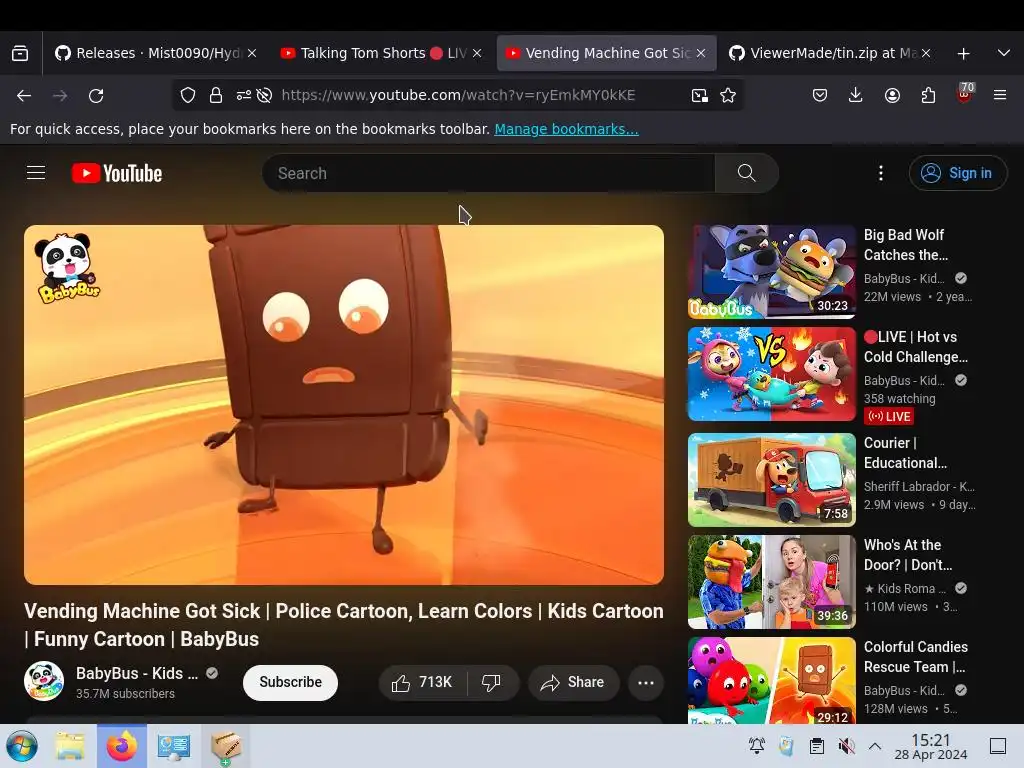Open YouTube settings three-dot menu

click(x=880, y=173)
